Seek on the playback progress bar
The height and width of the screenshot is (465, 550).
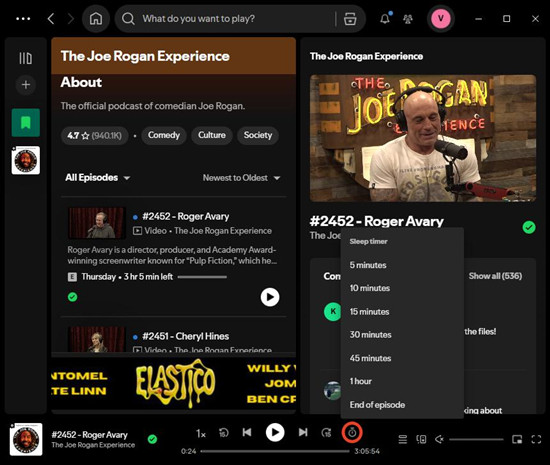pyautogui.click(x=275, y=451)
